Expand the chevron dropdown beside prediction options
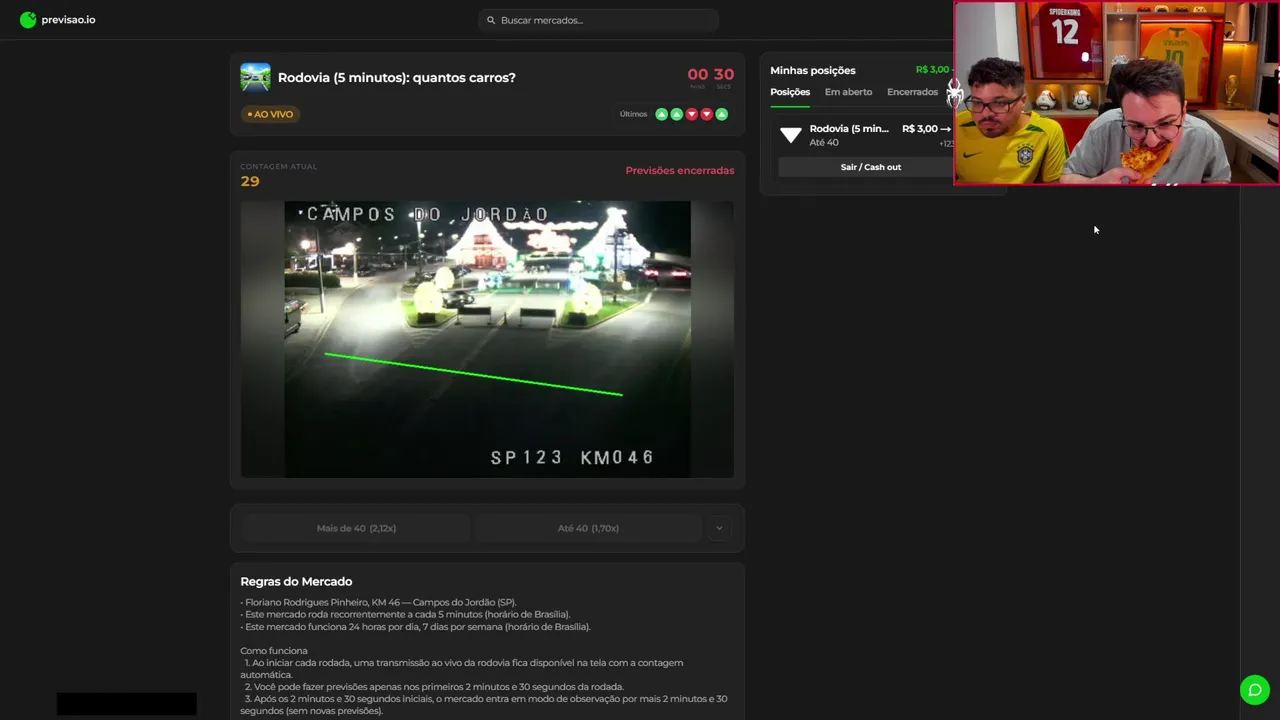The image size is (1280, 720). pyautogui.click(x=719, y=528)
